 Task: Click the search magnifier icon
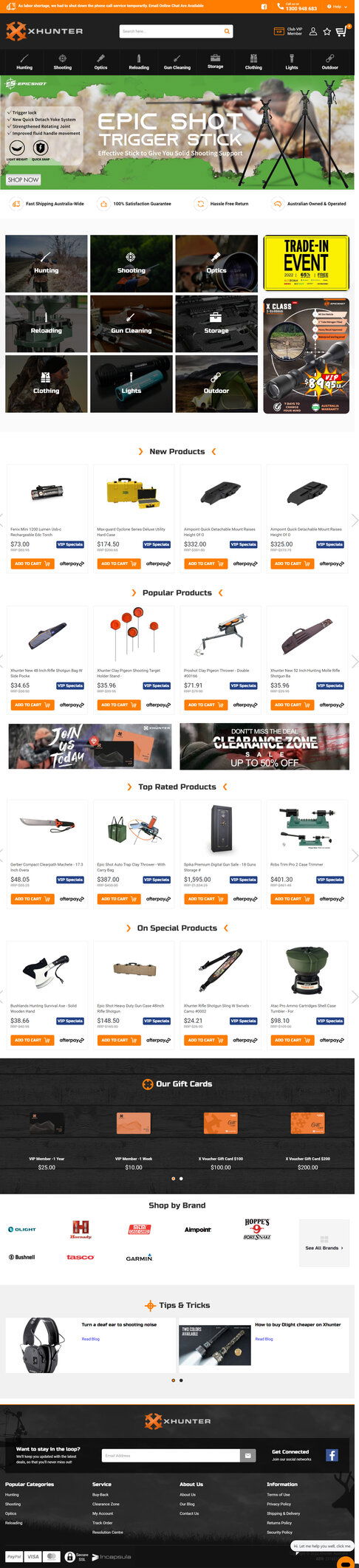click(x=227, y=31)
